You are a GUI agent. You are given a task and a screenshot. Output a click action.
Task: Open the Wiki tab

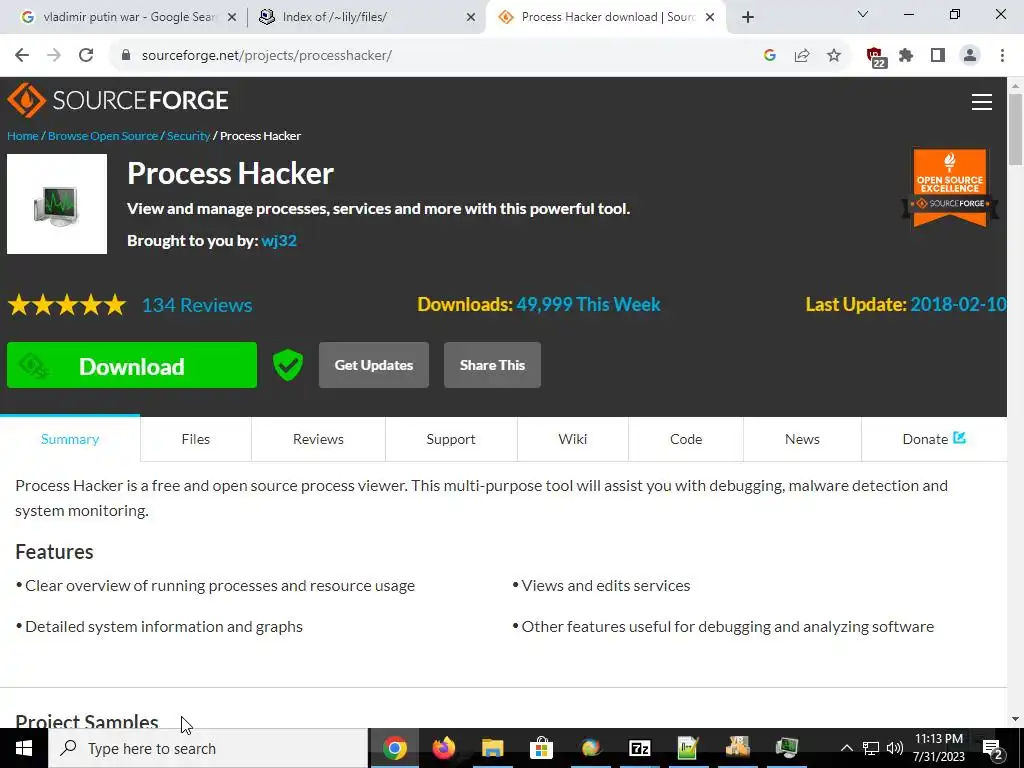[573, 439]
